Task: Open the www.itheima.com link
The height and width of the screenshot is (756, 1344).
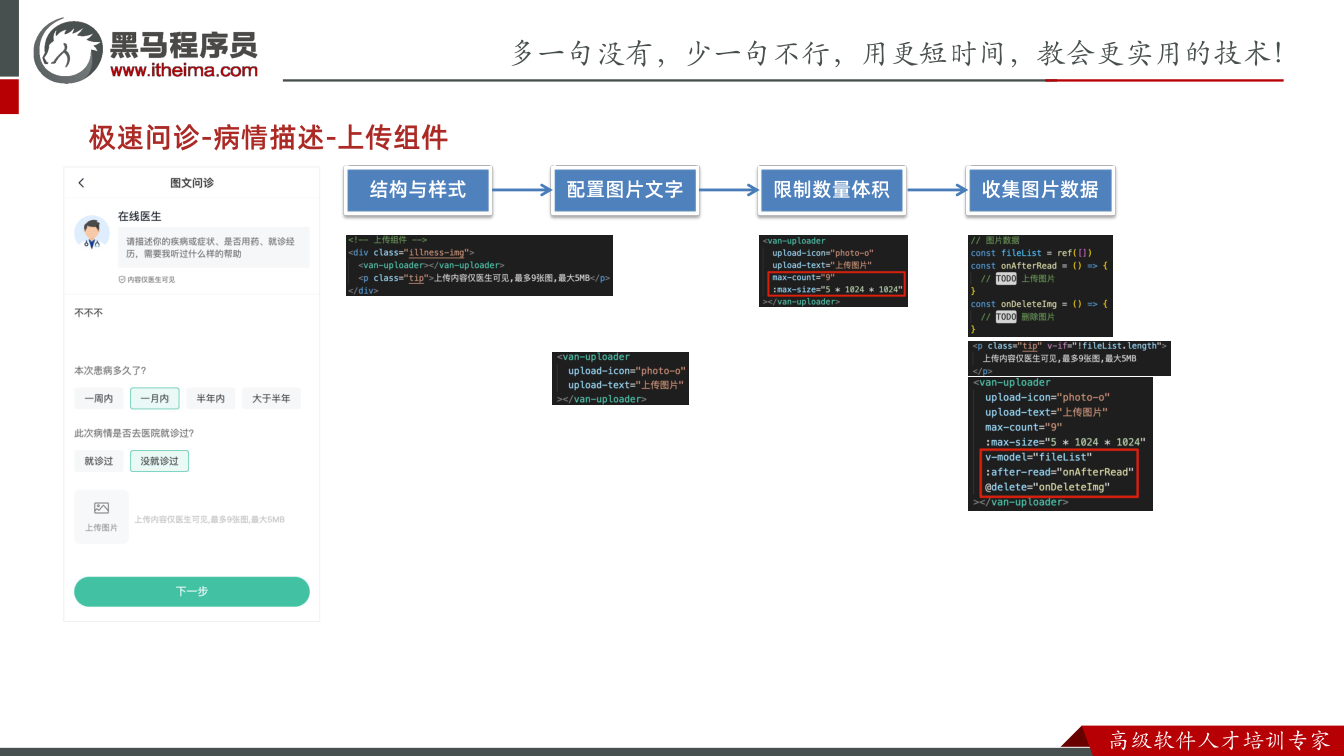Action: tap(184, 70)
